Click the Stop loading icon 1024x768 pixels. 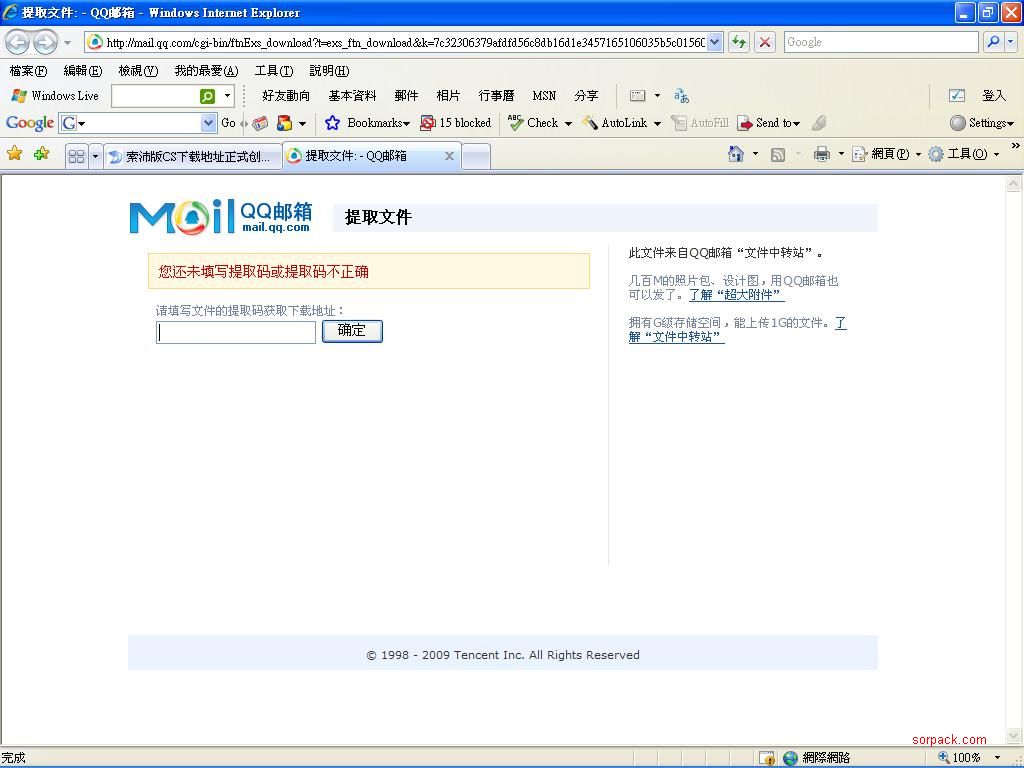[x=765, y=42]
